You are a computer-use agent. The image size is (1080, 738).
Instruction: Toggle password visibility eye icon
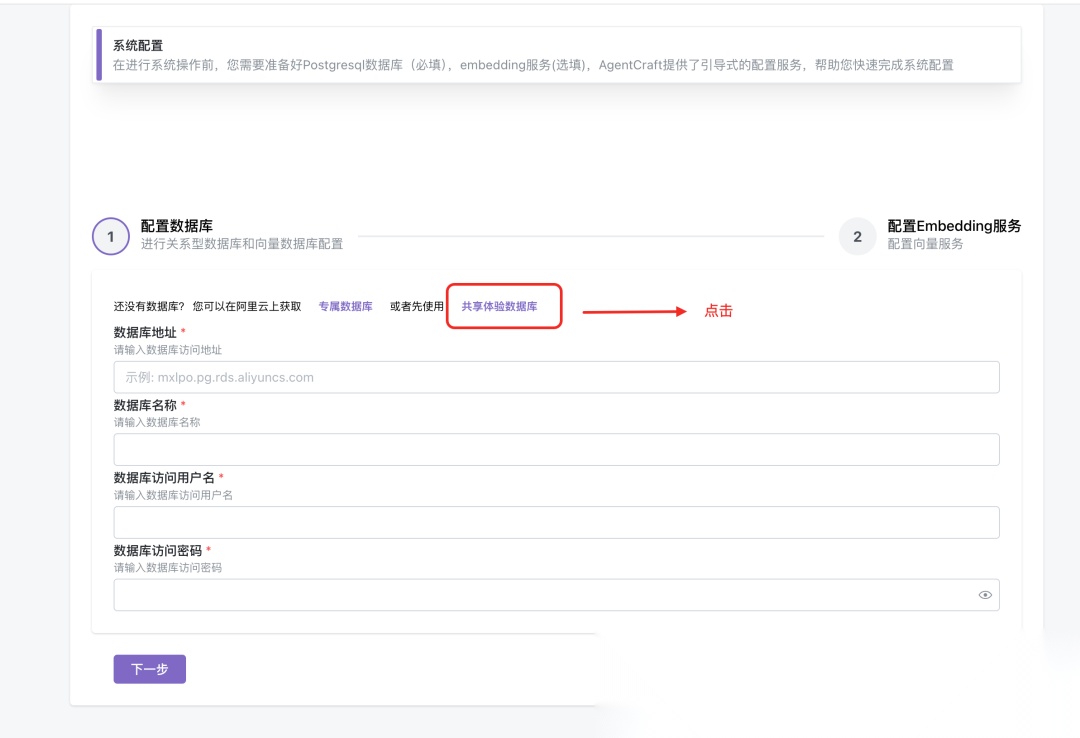pyautogui.click(x=985, y=595)
